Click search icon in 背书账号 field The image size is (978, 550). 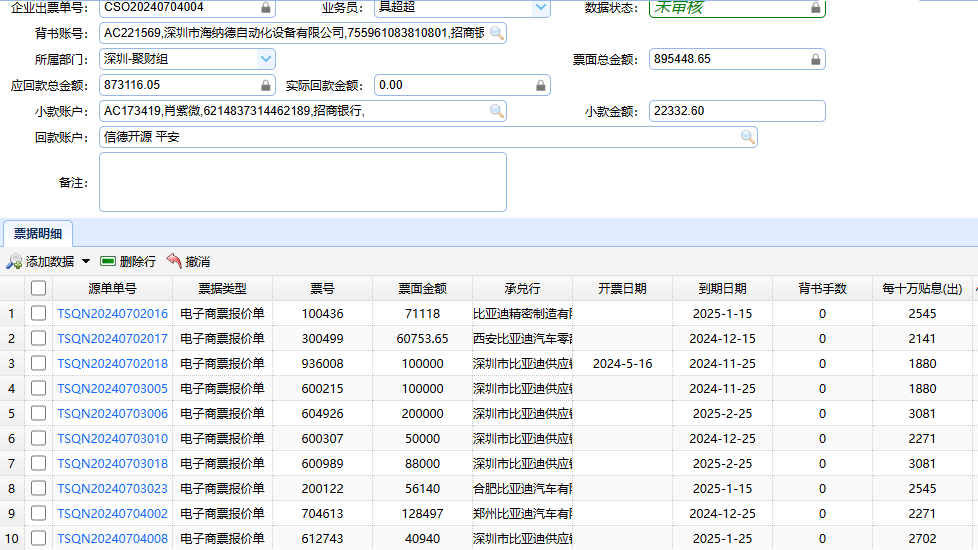(496, 34)
